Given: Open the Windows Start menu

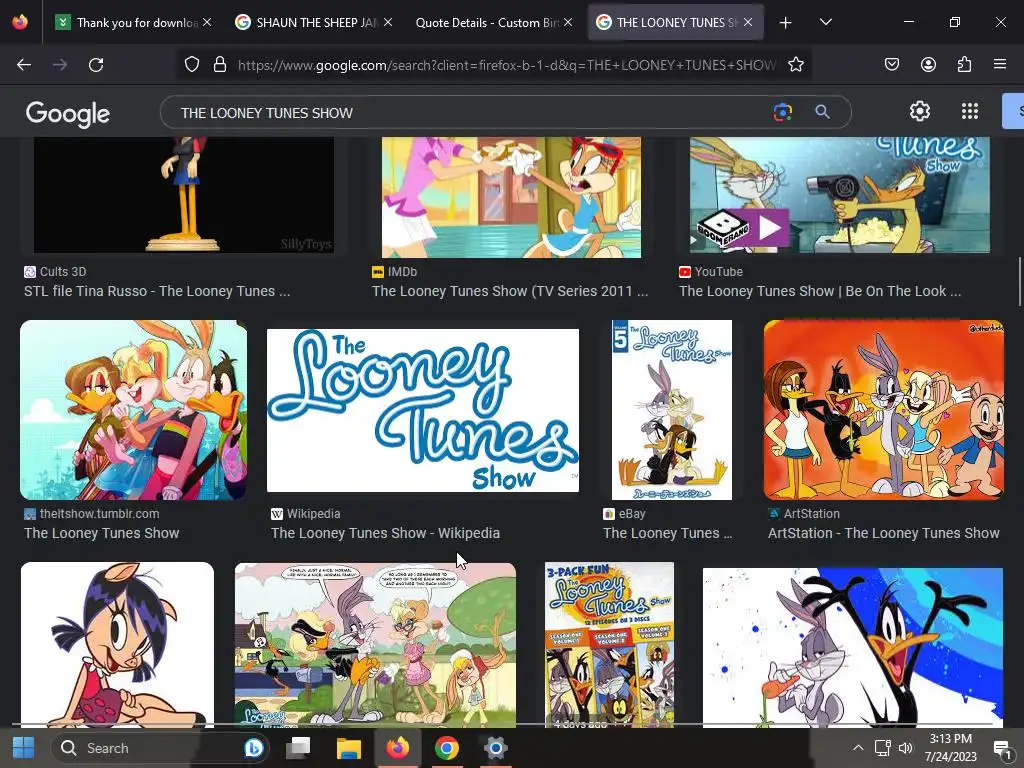Looking at the screenshot, I should pos(24,748).
